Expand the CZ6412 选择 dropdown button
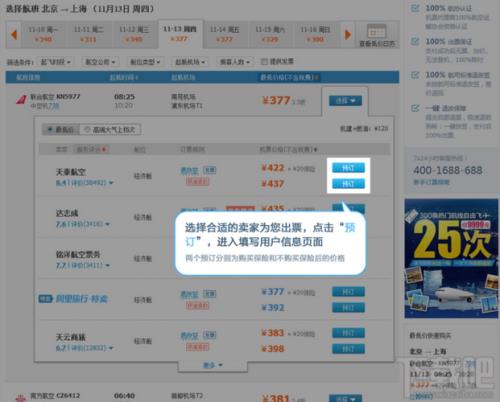The image size is (500, 402). [x=345, y=398]
